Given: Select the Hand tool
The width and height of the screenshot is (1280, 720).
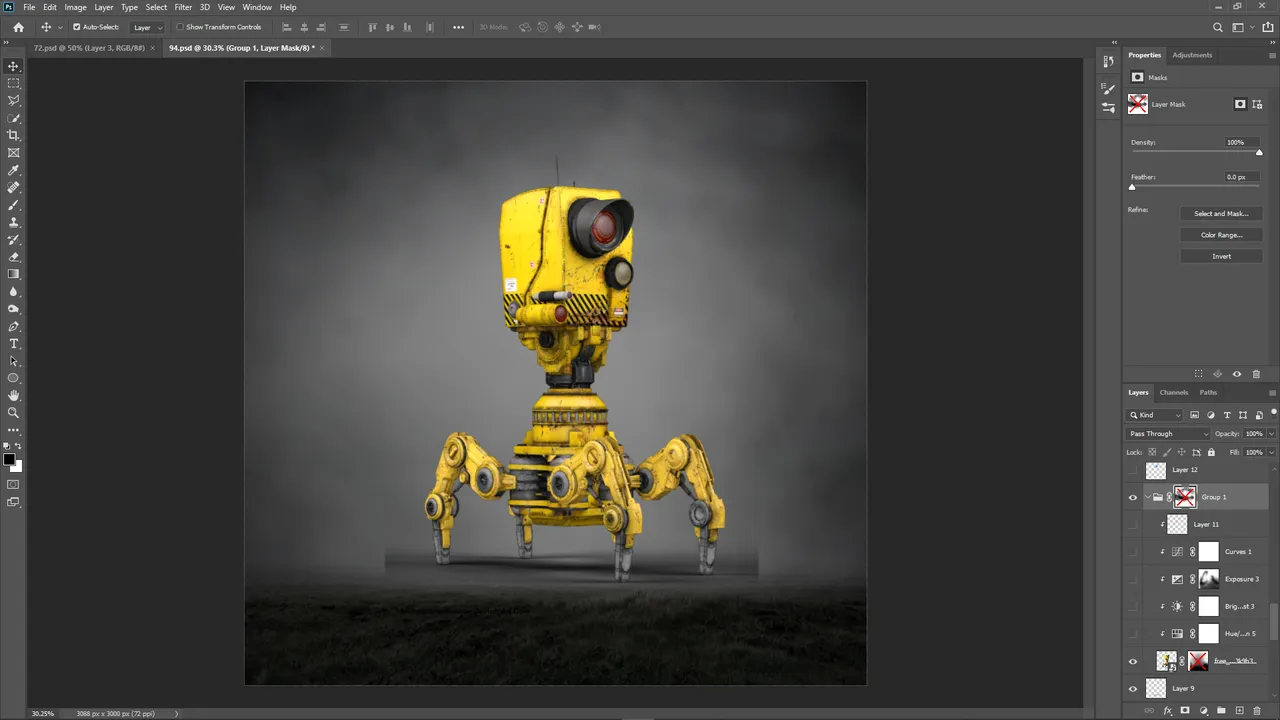Looking at the screenshot, I should [13, 395].
